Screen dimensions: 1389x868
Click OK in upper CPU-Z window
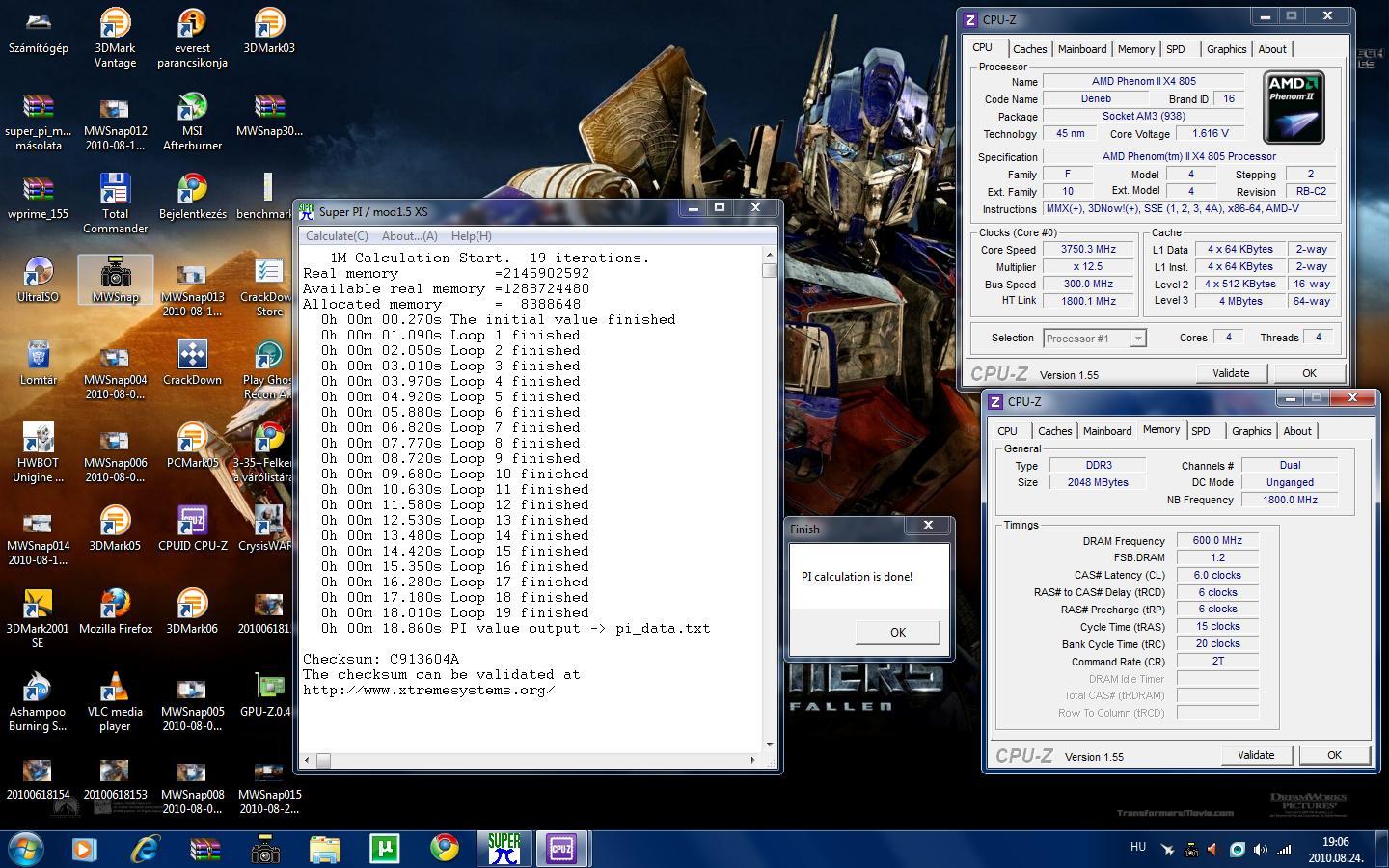(1309, 373)
